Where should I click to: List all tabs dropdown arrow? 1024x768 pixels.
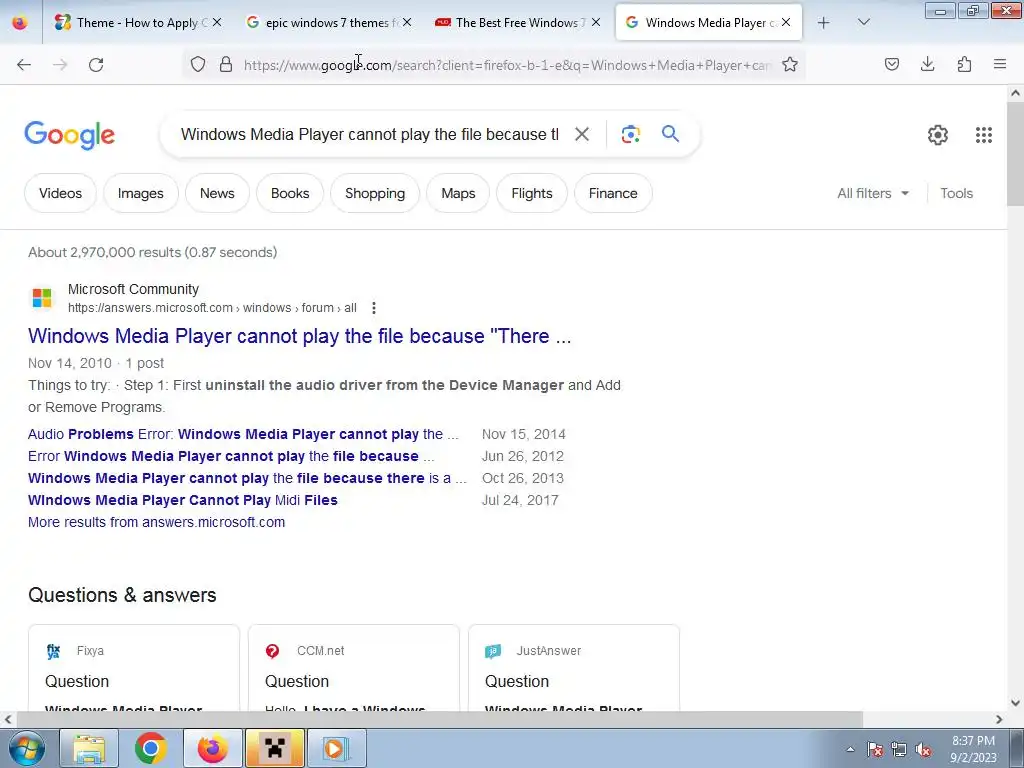point(863,23)
